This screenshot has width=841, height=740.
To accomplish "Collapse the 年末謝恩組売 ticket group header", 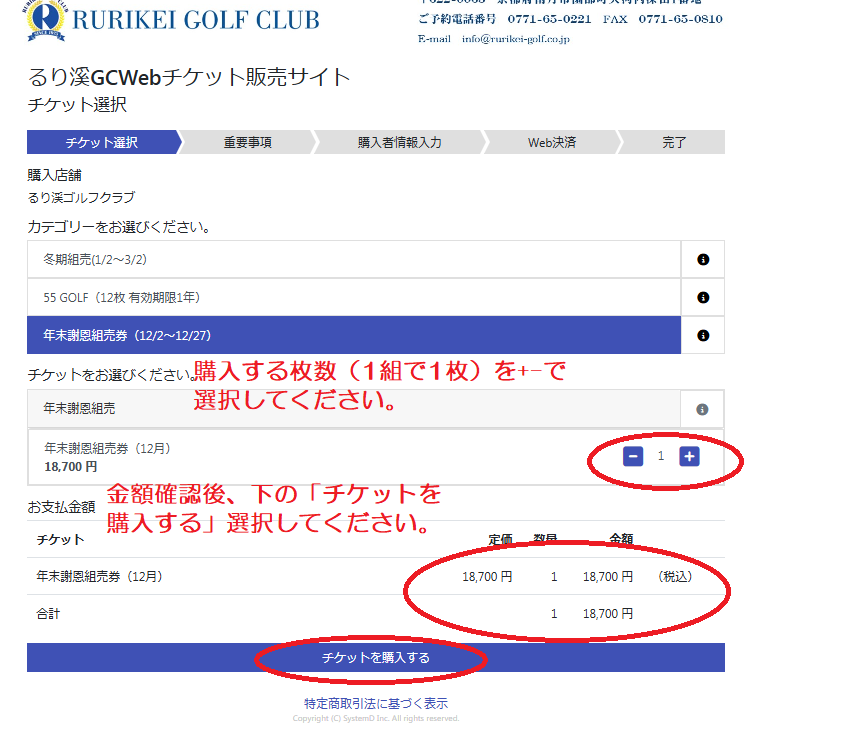I will coord(354,409).
